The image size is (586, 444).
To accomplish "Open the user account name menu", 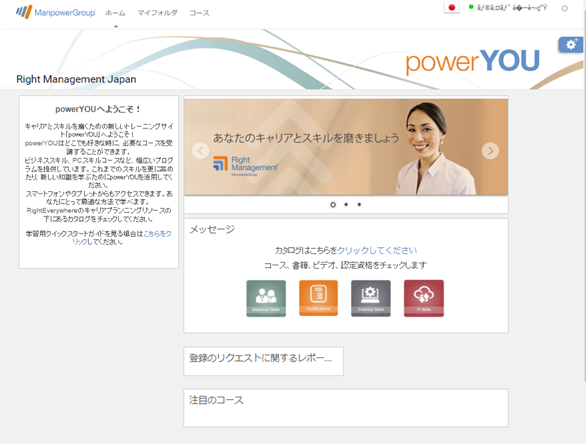I will pyautogui.click(x=511, y=7).
